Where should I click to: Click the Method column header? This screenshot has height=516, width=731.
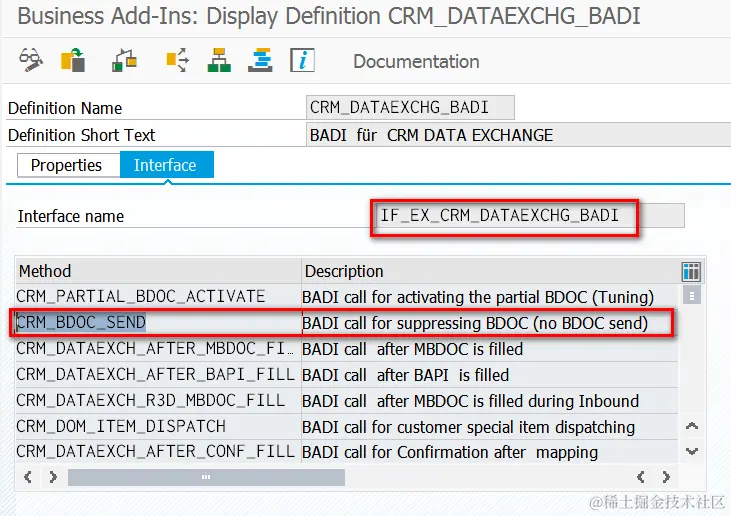(x=158, y=271)
